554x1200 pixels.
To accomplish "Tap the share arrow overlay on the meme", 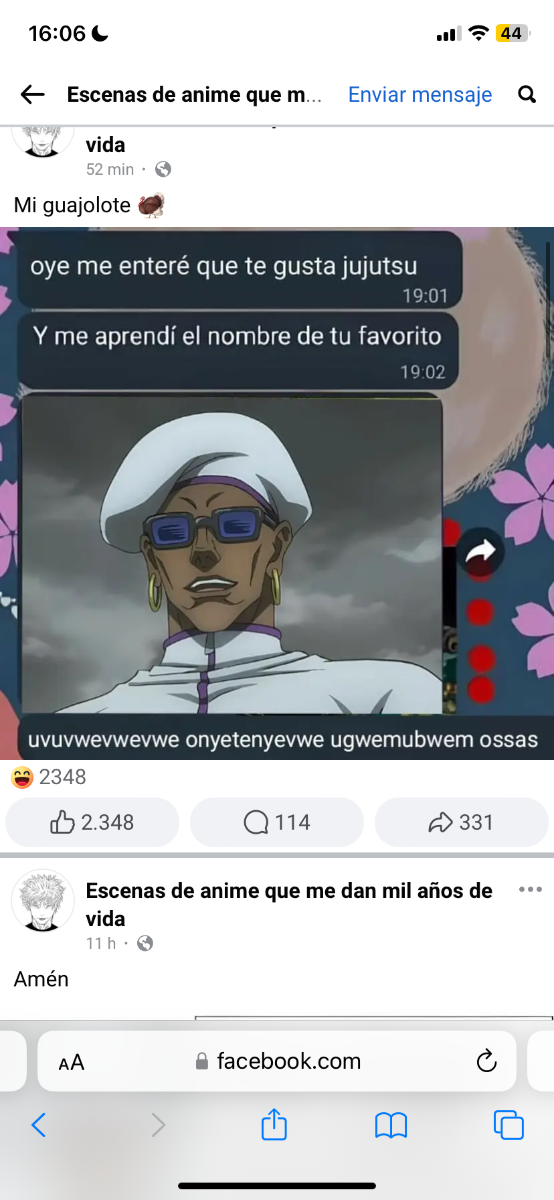I will (x=481, y=551).
